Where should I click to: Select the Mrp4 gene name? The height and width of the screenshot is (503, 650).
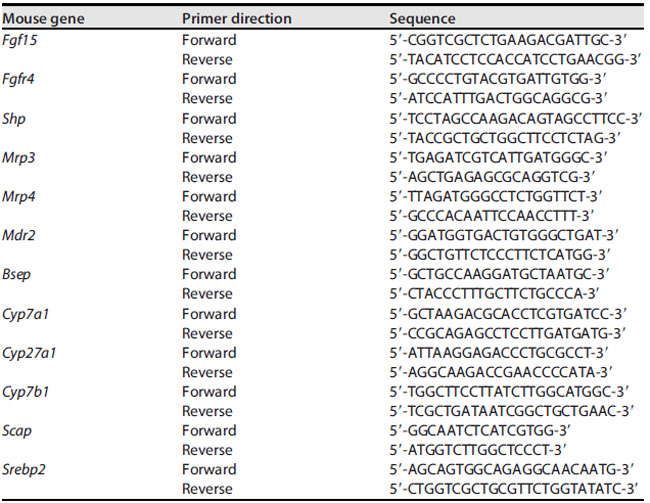(19, 197)
